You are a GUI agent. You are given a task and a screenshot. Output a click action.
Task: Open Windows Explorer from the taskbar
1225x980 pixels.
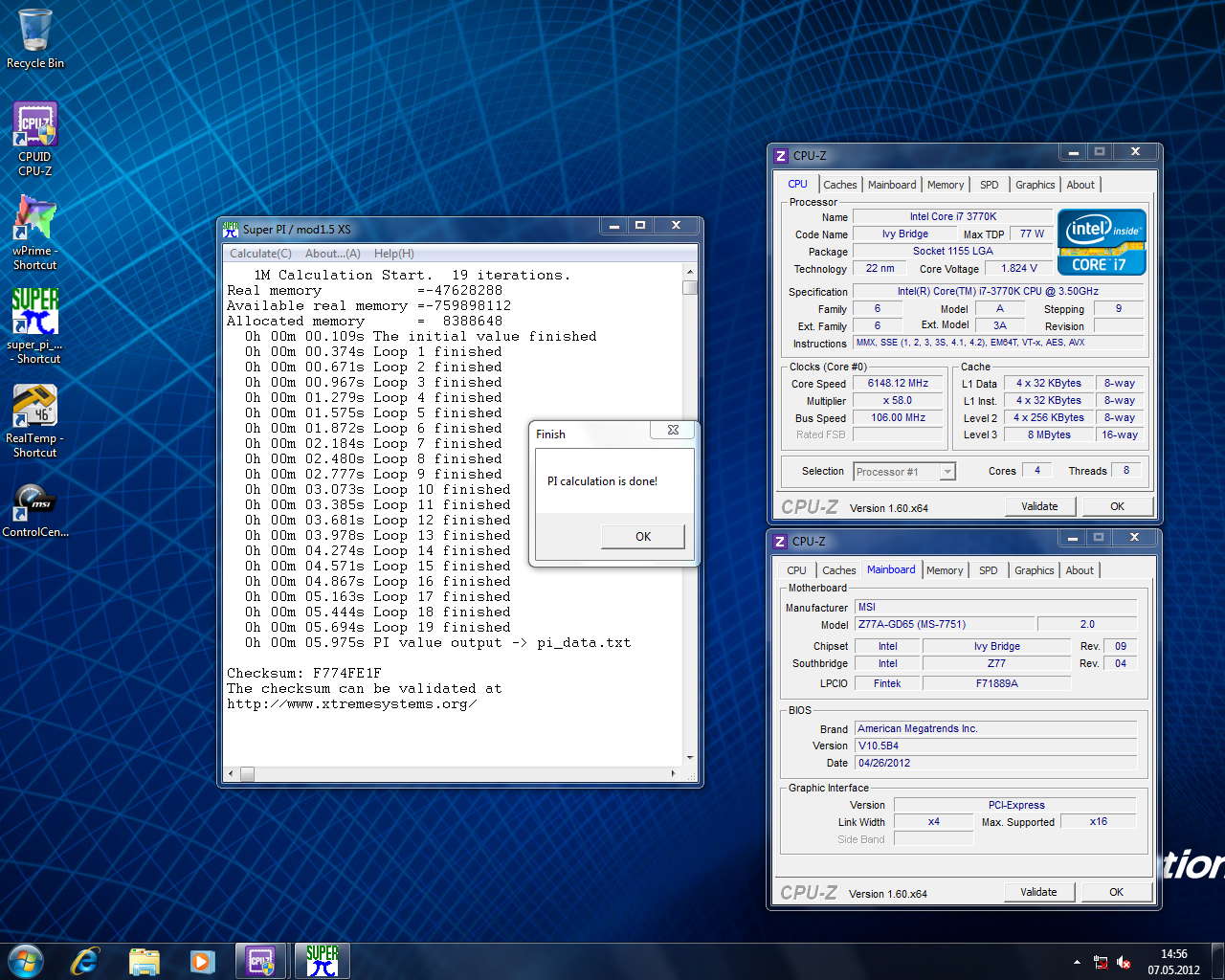[x=144, y=961]
